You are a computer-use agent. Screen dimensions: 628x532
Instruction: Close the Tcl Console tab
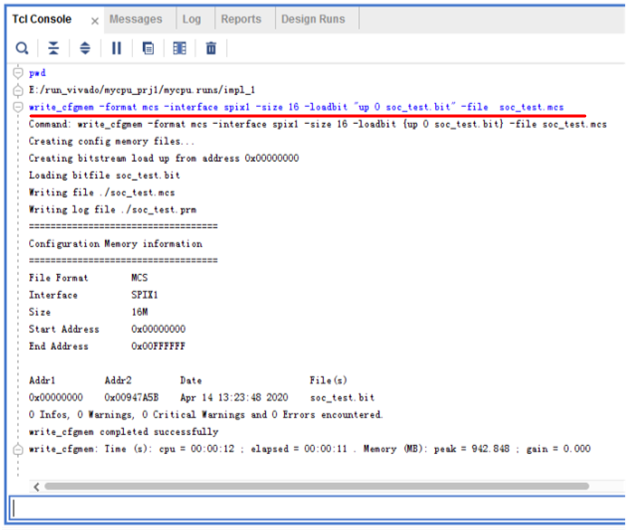click(x=94, y=21)
